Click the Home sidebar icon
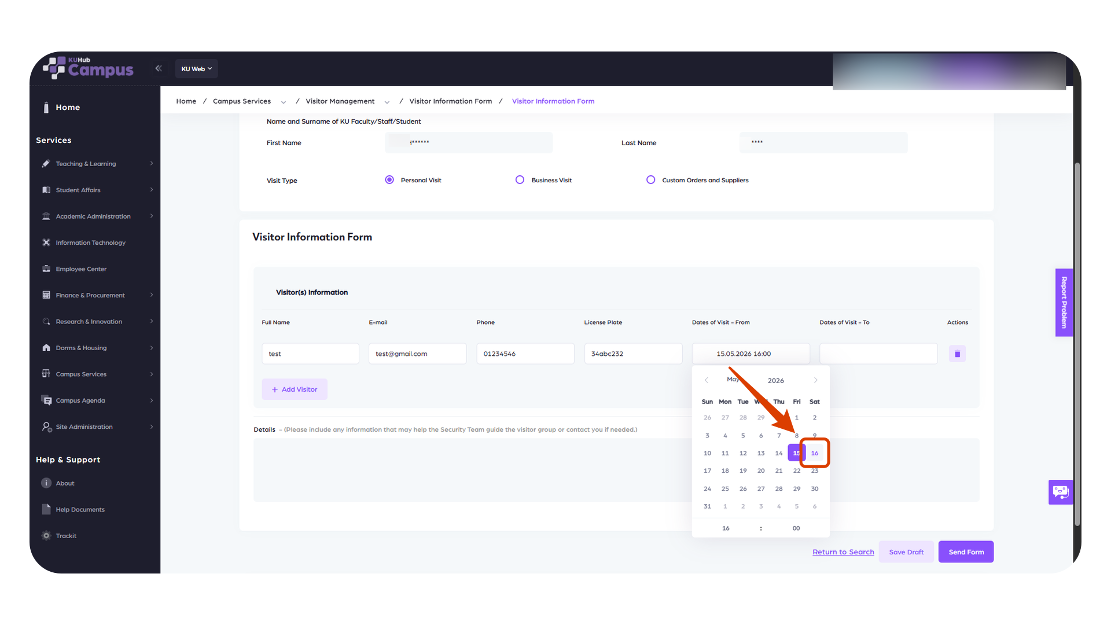The width and height of the screenshot is (1111, 625). pos(46,108)
